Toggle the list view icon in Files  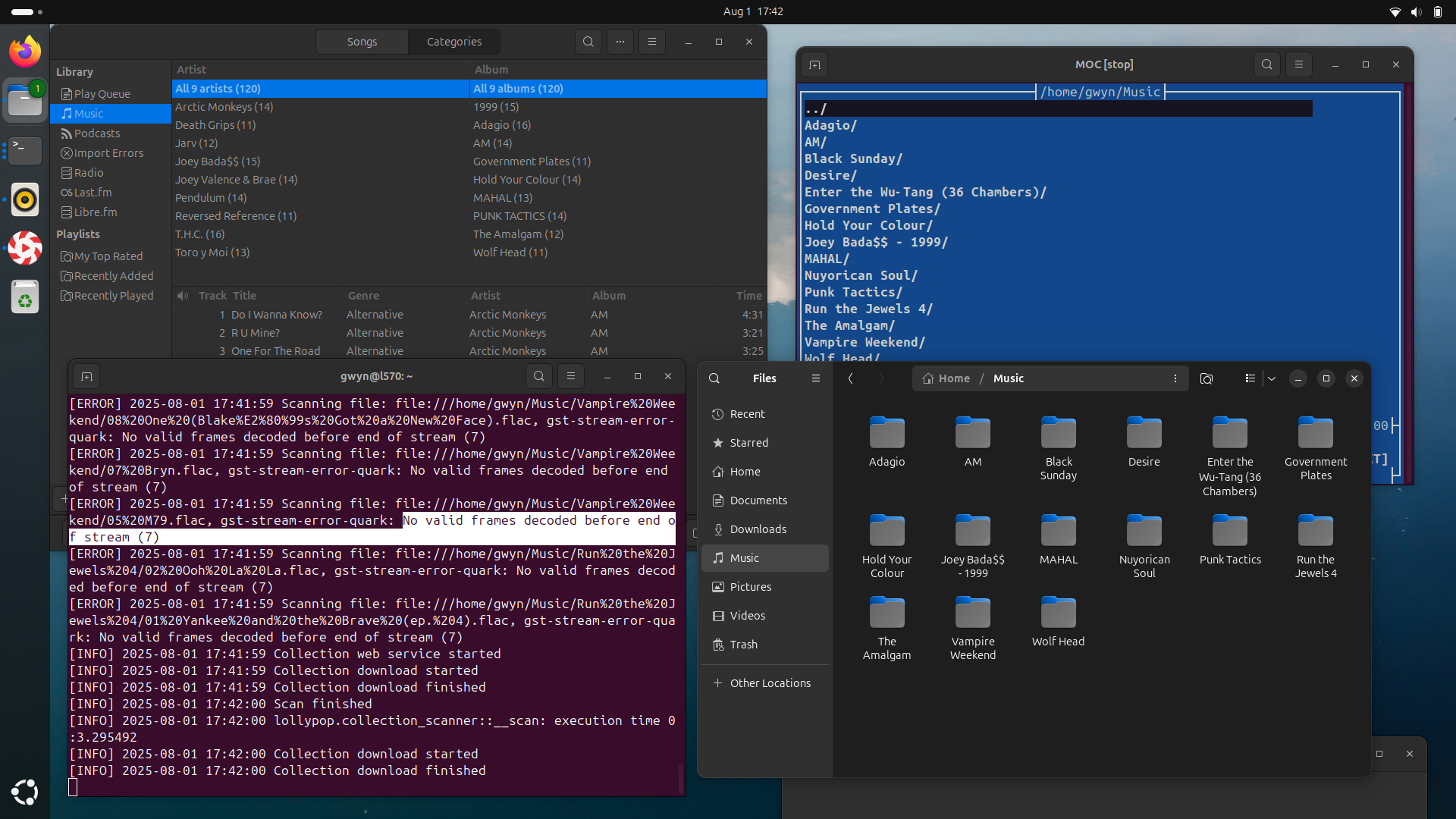tap(1250, 378)
